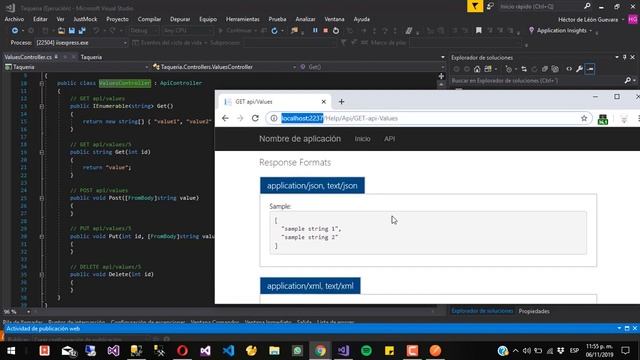The height and width of the screenshot is (360, 640).
Task: Click the Solution Explorer search magnifier icon
Action: [628, 81]
